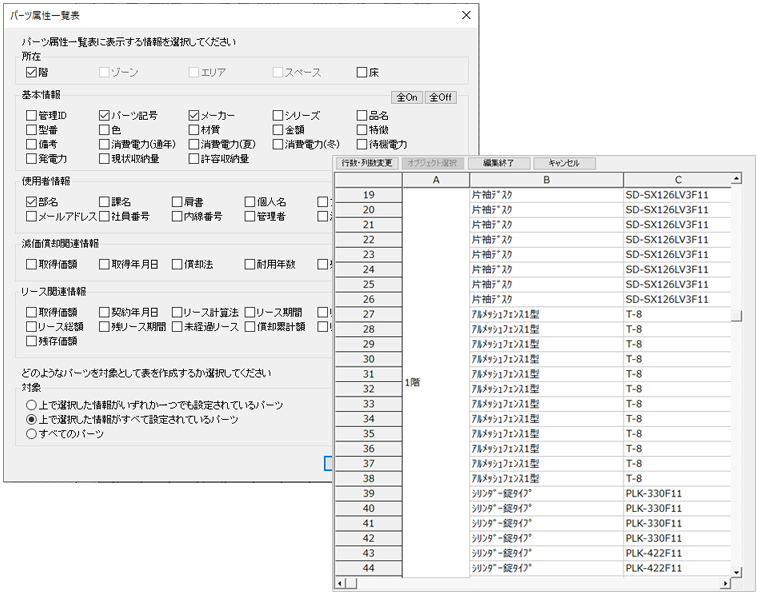
Task: Select radio option いずれか一つでも設定されているパーツ
Action: pyautogui.click(x=32, y=405)
